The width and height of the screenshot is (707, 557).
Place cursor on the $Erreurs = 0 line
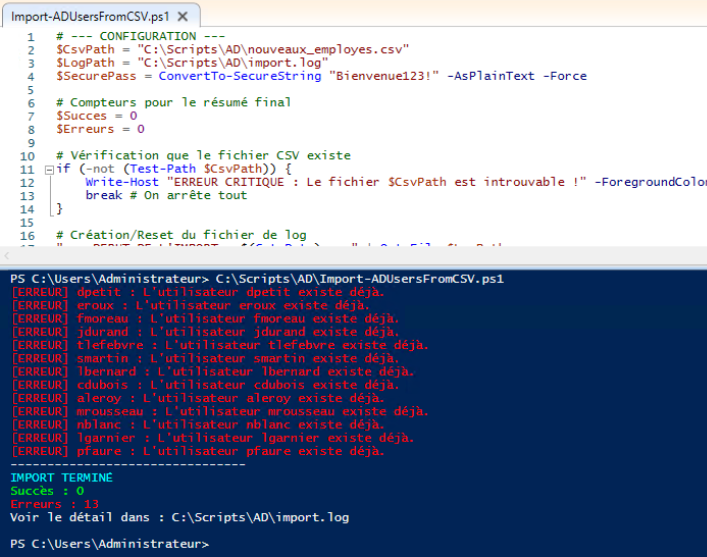[x=100, y=129]
